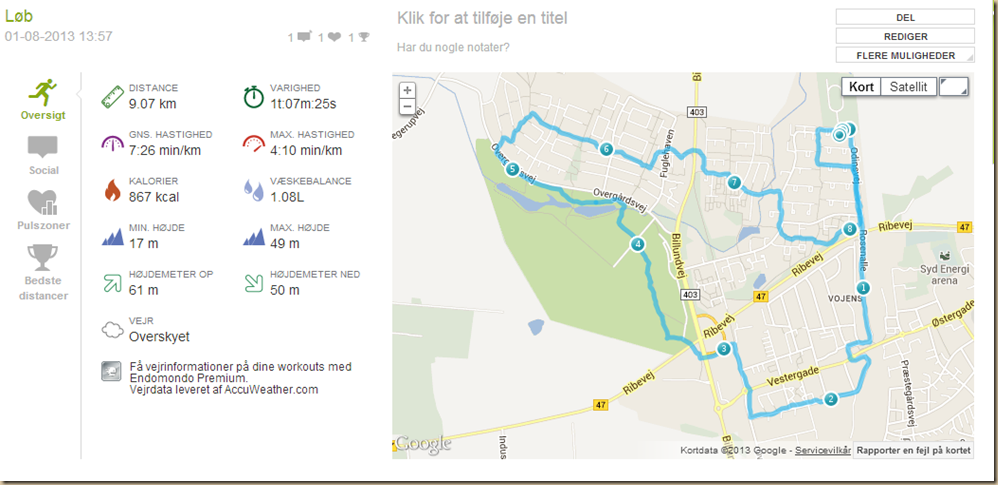This screenshot has width=998, height=485.
Task: Expand the map fullscreen corner control
Action: pyautogui.click(x=953, y=87)
